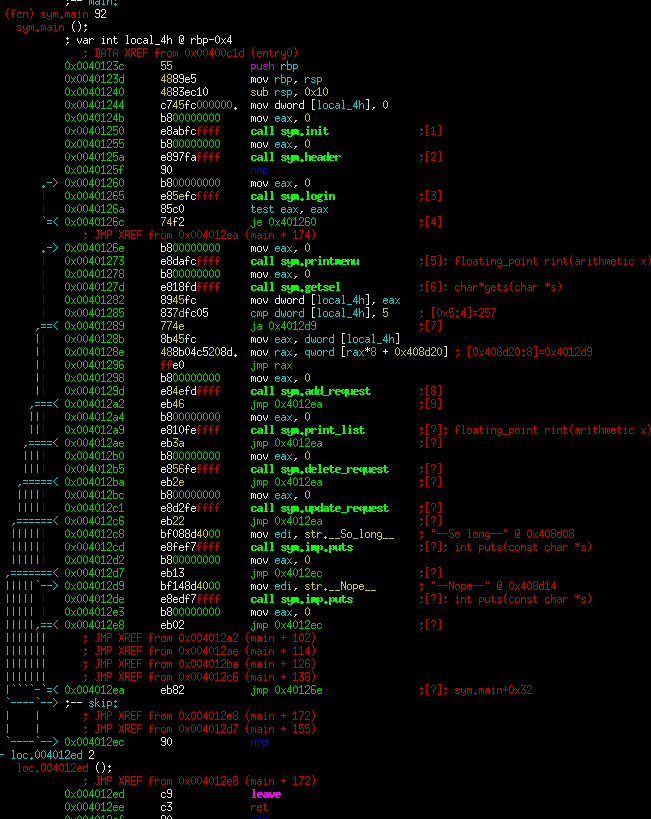Click the ';[9]' reference marker
The height and width of the screenshot is (819, 651).
tap(431, 404)
